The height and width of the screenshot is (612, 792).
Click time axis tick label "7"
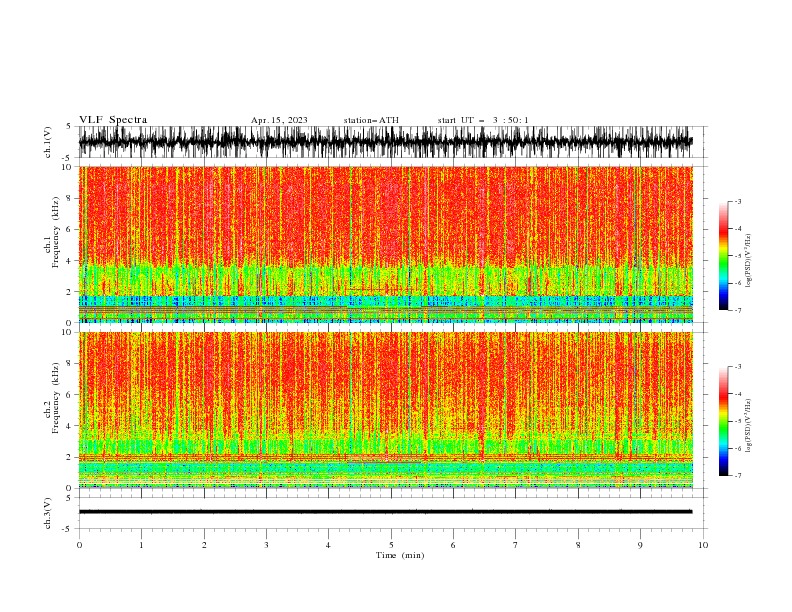pos(515,545)
